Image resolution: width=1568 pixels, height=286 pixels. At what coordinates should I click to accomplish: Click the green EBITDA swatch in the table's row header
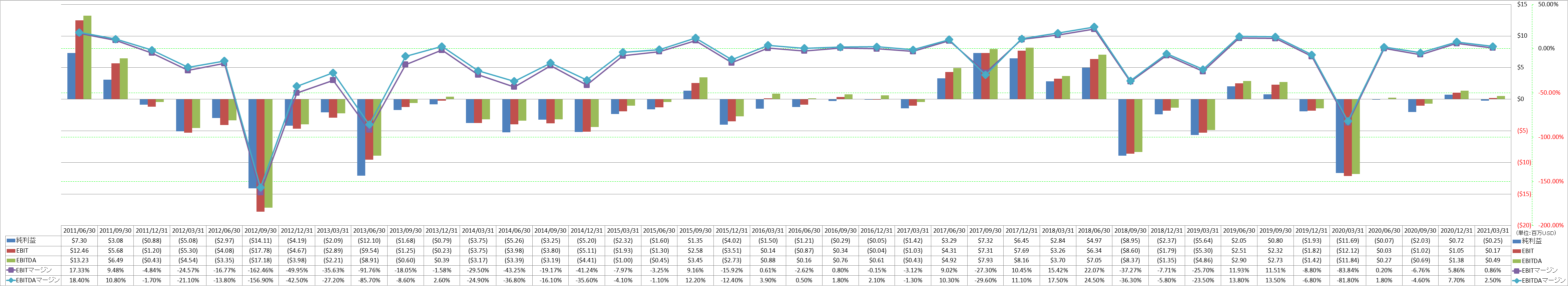point(11,260)
